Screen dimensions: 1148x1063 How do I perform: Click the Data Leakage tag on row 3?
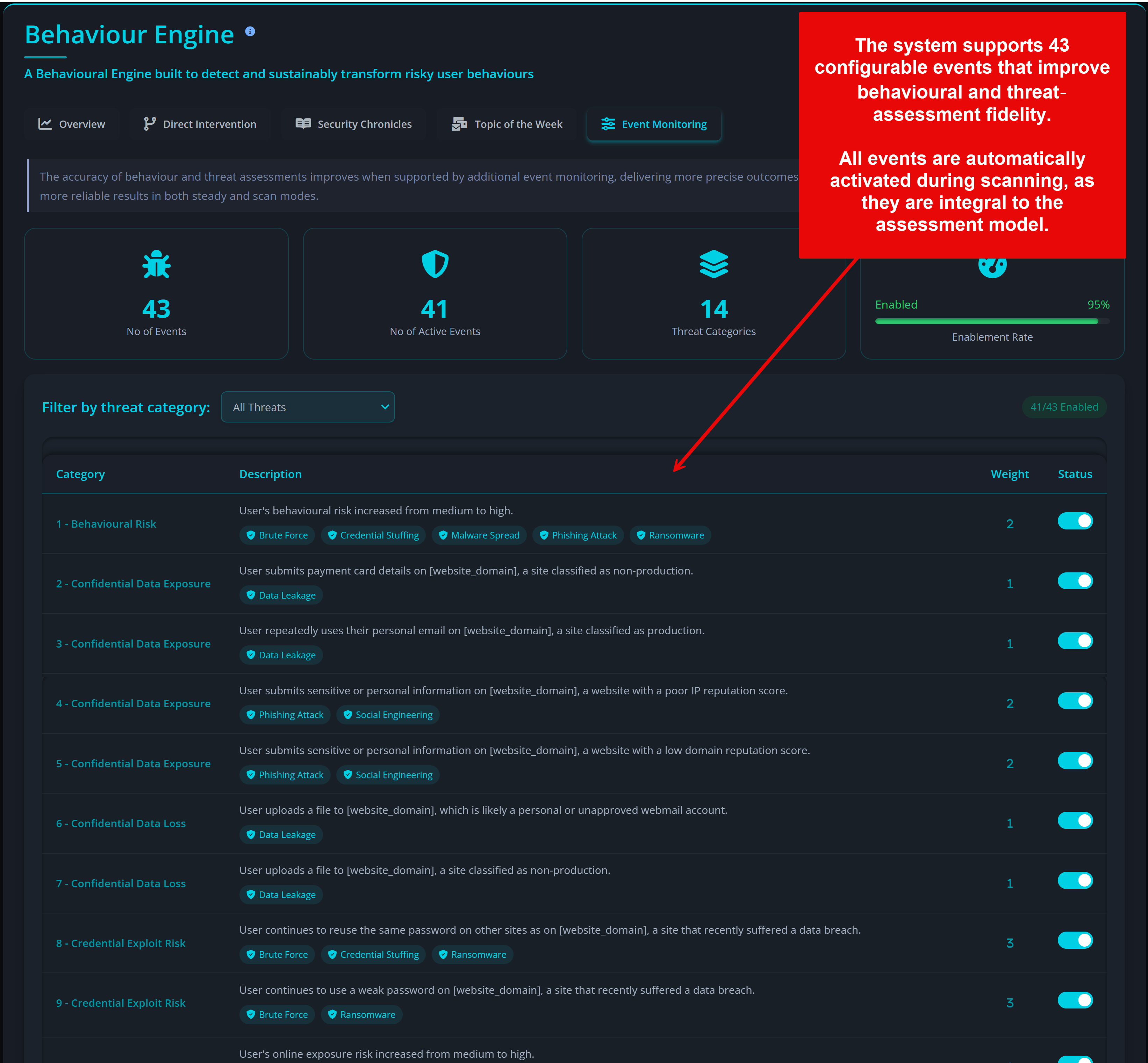[281, 655]
